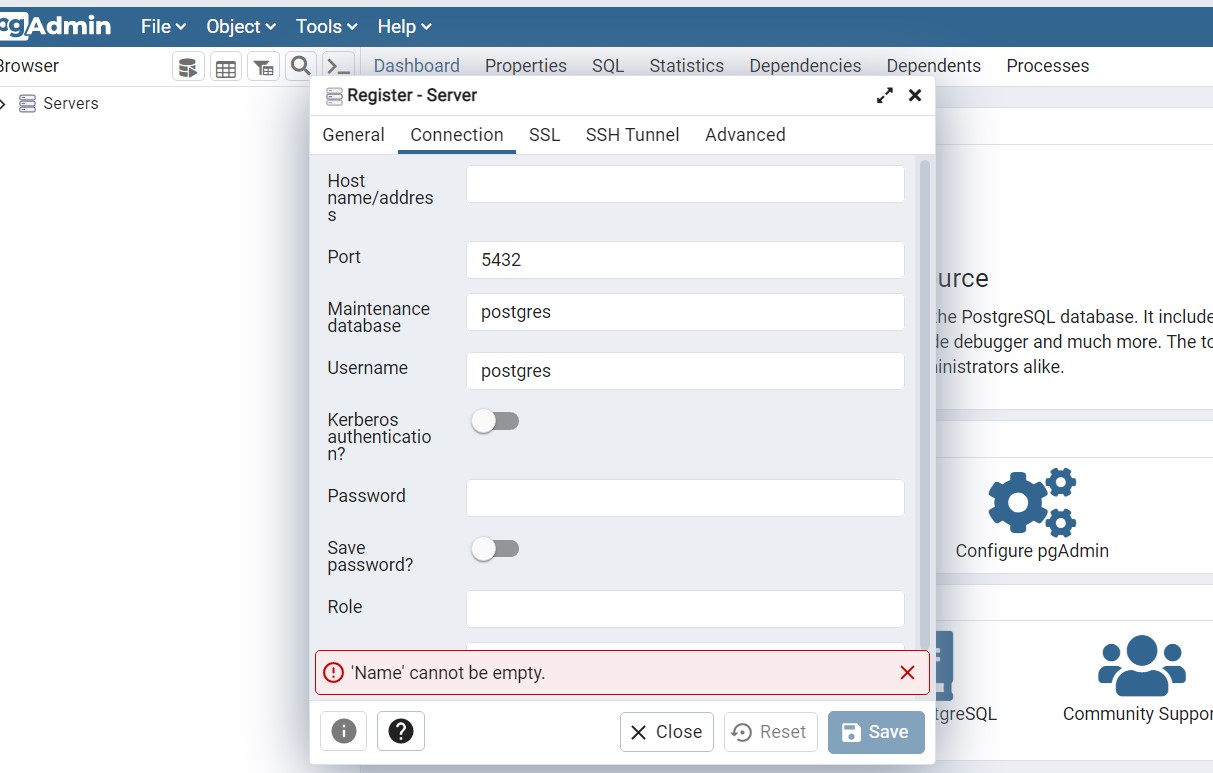Screen dimensions: 1213x773
Task: Click the pgAdmin logo
Action: (55, 26)
